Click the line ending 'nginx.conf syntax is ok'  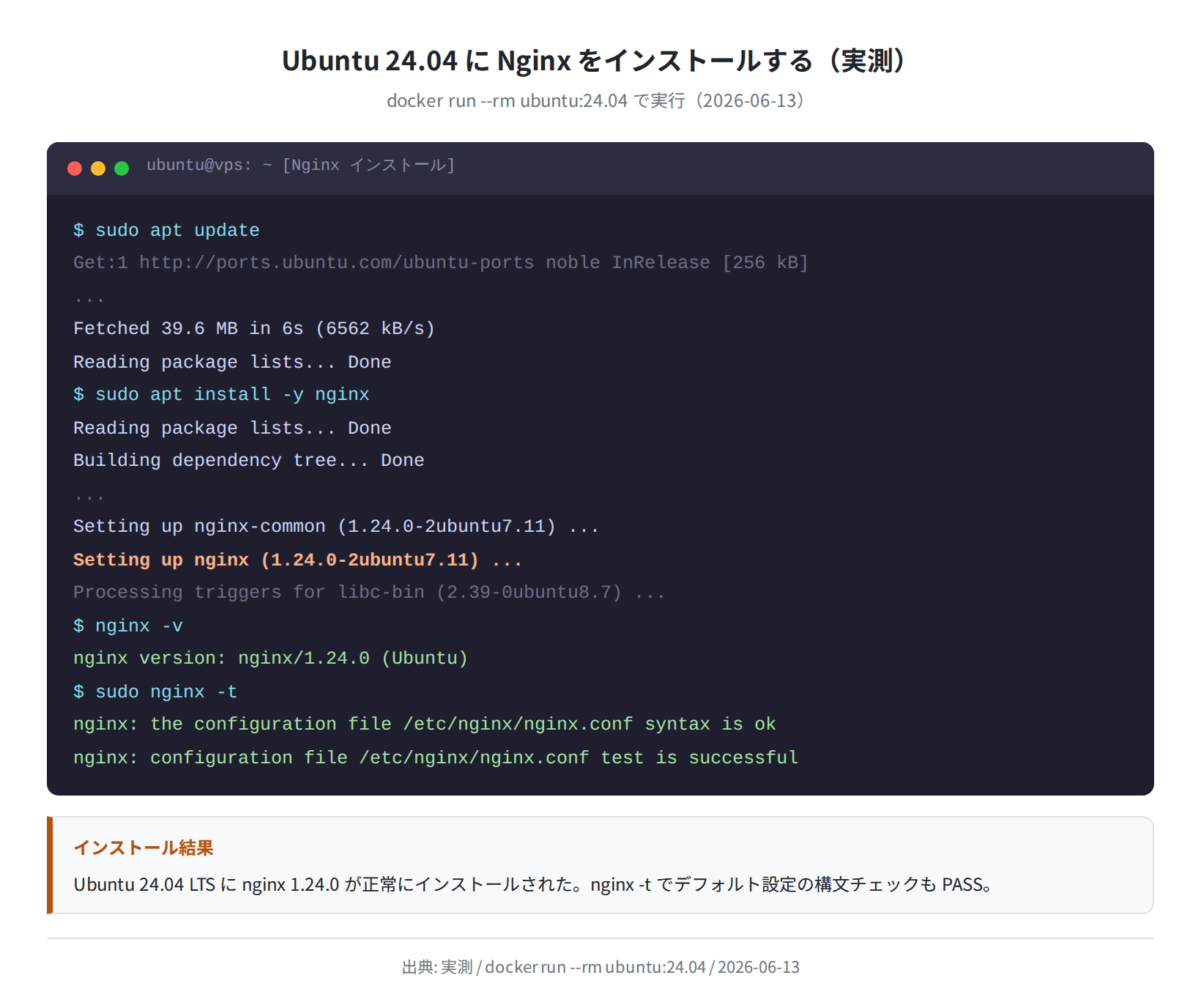(x=425, y=724)
